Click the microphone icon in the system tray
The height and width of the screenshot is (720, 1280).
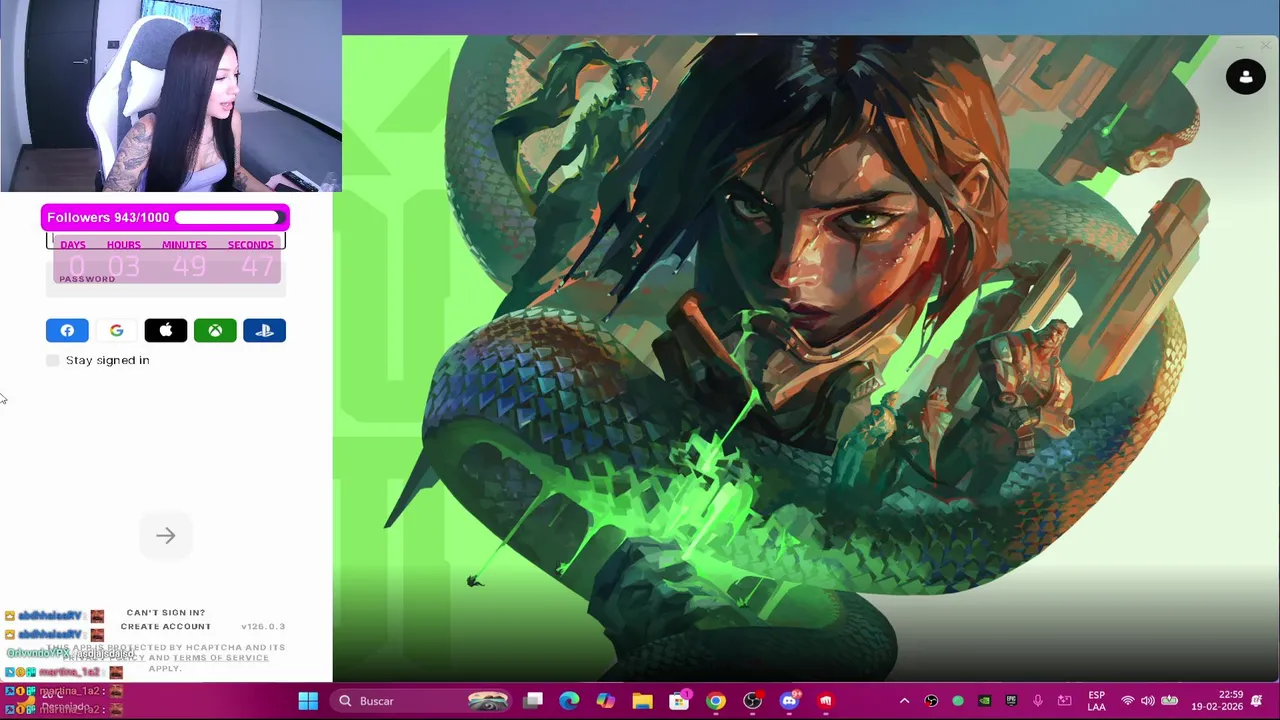(1038, 701)
